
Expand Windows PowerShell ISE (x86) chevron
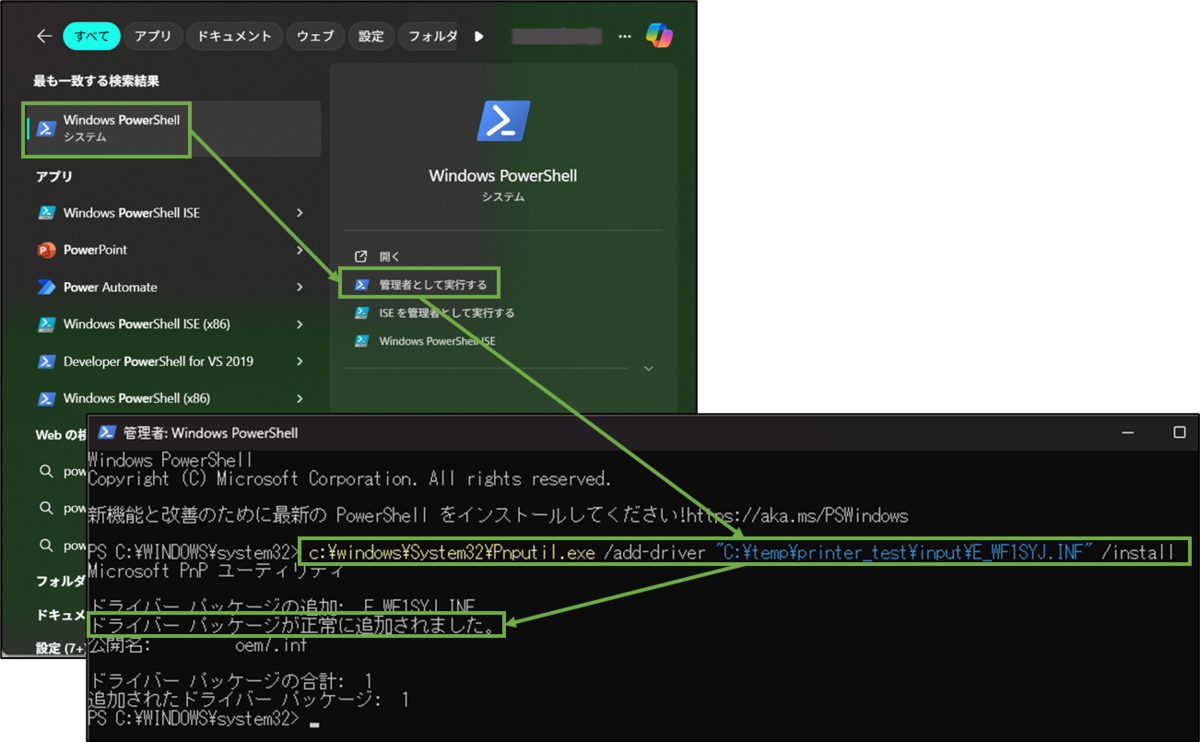pyautogui.click(x=300, y=324)
